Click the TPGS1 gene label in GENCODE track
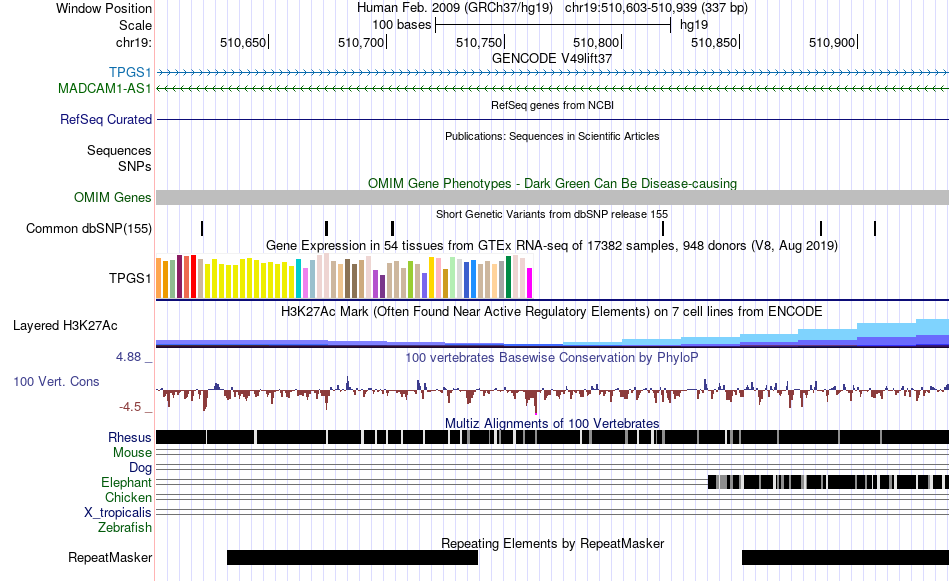The image size is (950, 581). (x=130, y=73)
